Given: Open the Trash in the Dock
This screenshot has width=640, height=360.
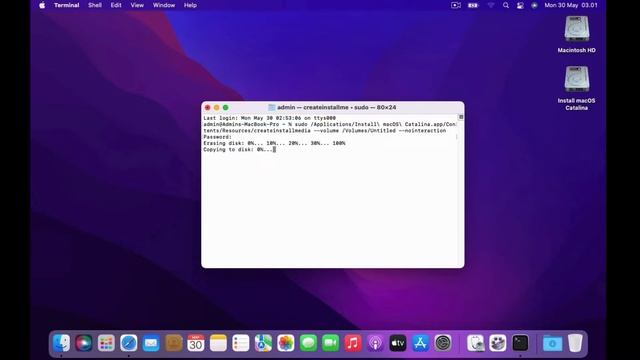Looking at the screenshot, I should (x=575, y=343).
